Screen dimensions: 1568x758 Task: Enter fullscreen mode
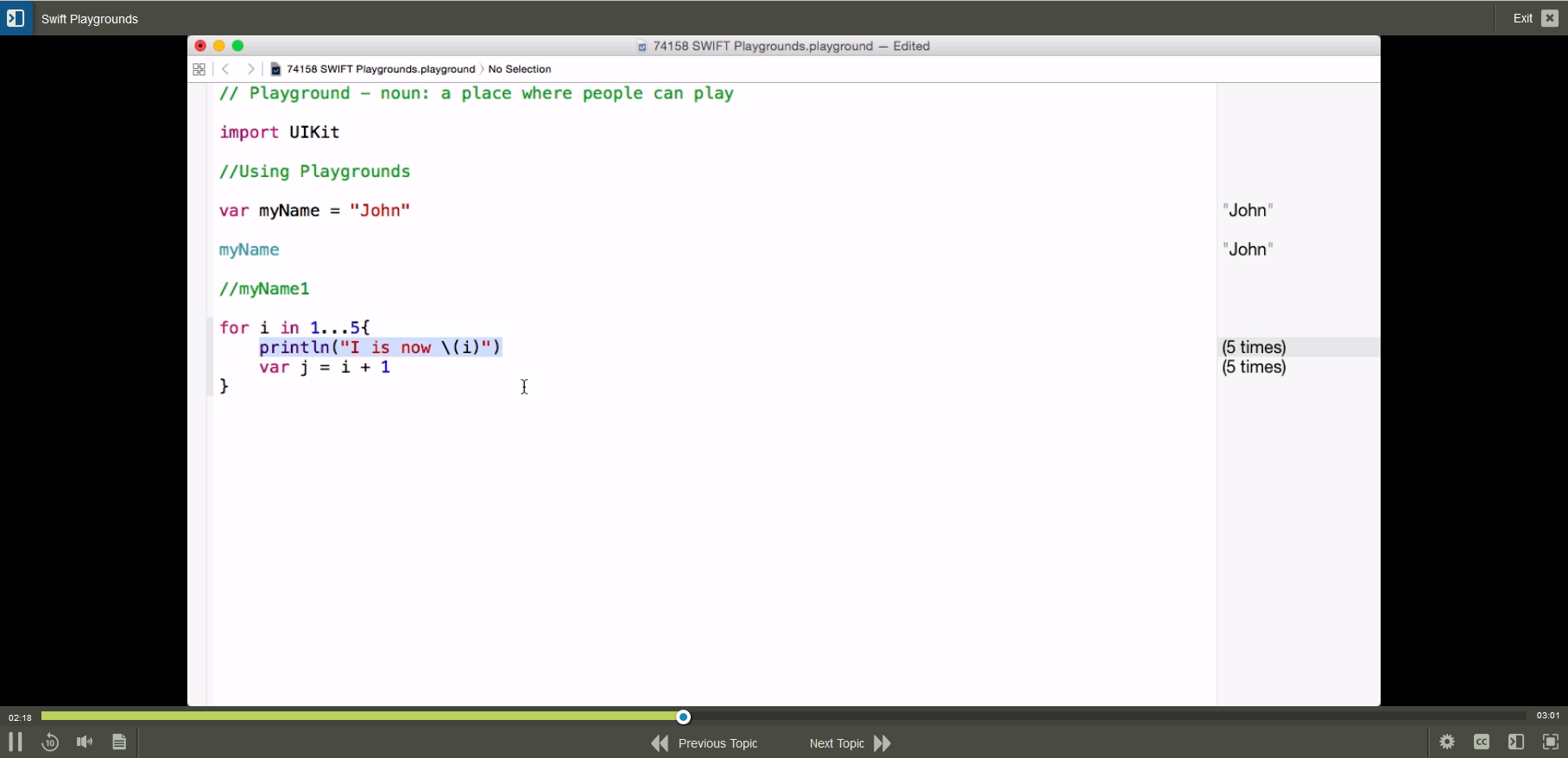(1551, 742)
